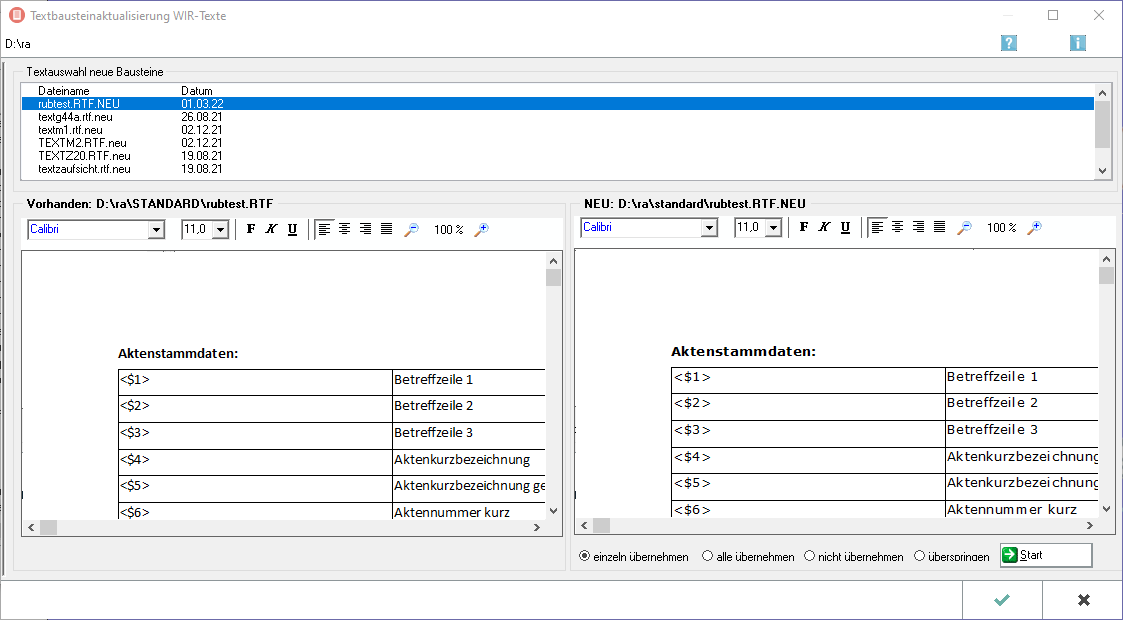Click up arrow of file list scrollbar
Viewport: 1123px width, 620px height.
[x=1103, y=92]
